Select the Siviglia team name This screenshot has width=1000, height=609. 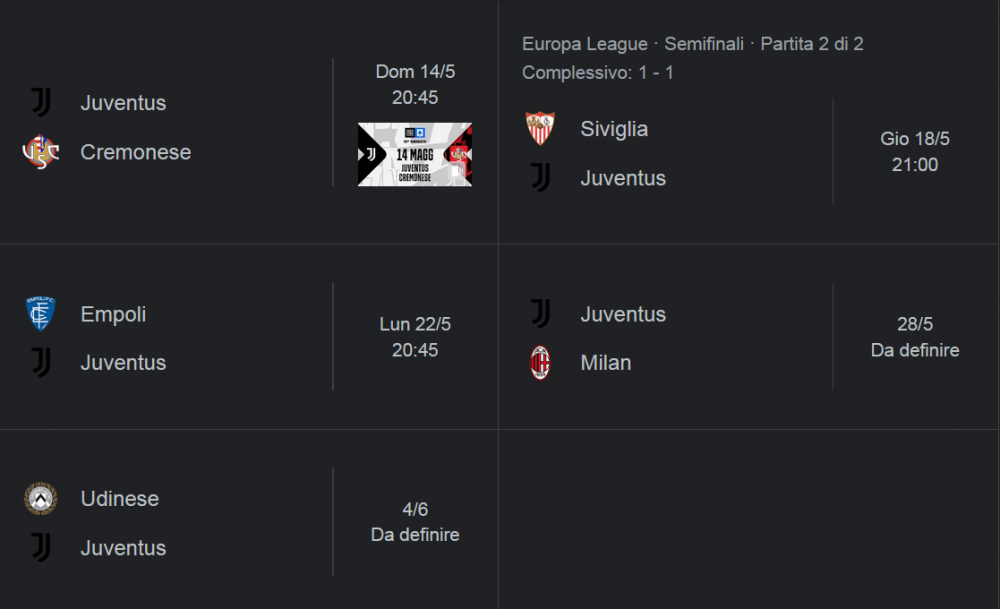614,129
